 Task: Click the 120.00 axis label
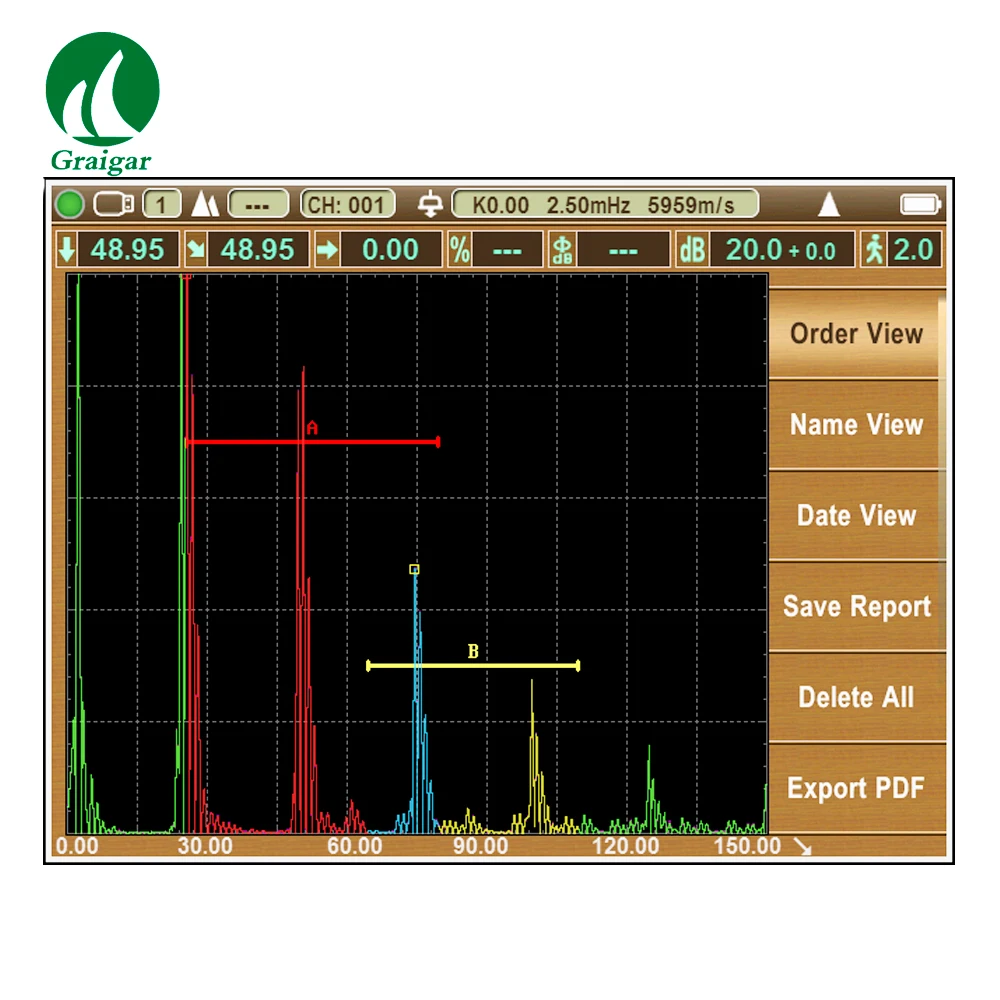625,846
